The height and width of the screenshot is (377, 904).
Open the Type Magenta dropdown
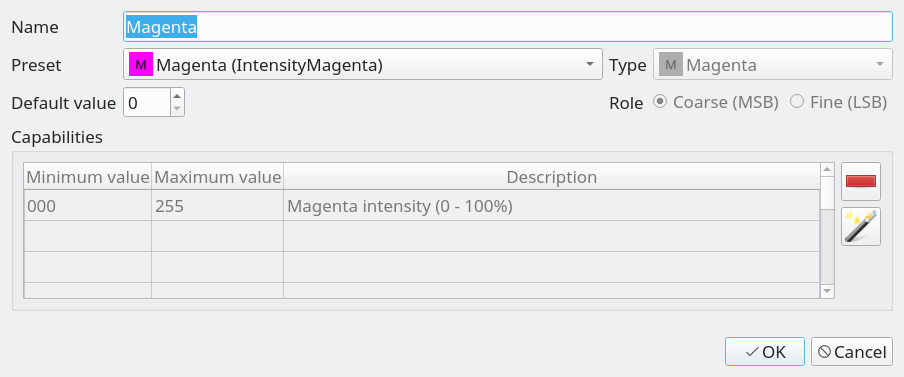[773, 64]
